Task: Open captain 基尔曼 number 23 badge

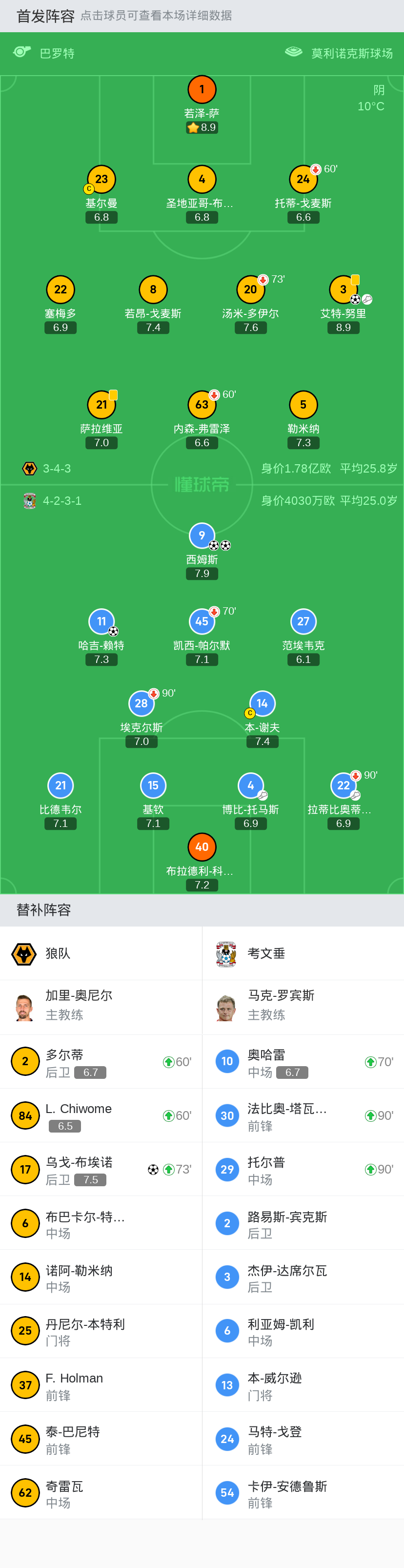Action: (101, 180)
